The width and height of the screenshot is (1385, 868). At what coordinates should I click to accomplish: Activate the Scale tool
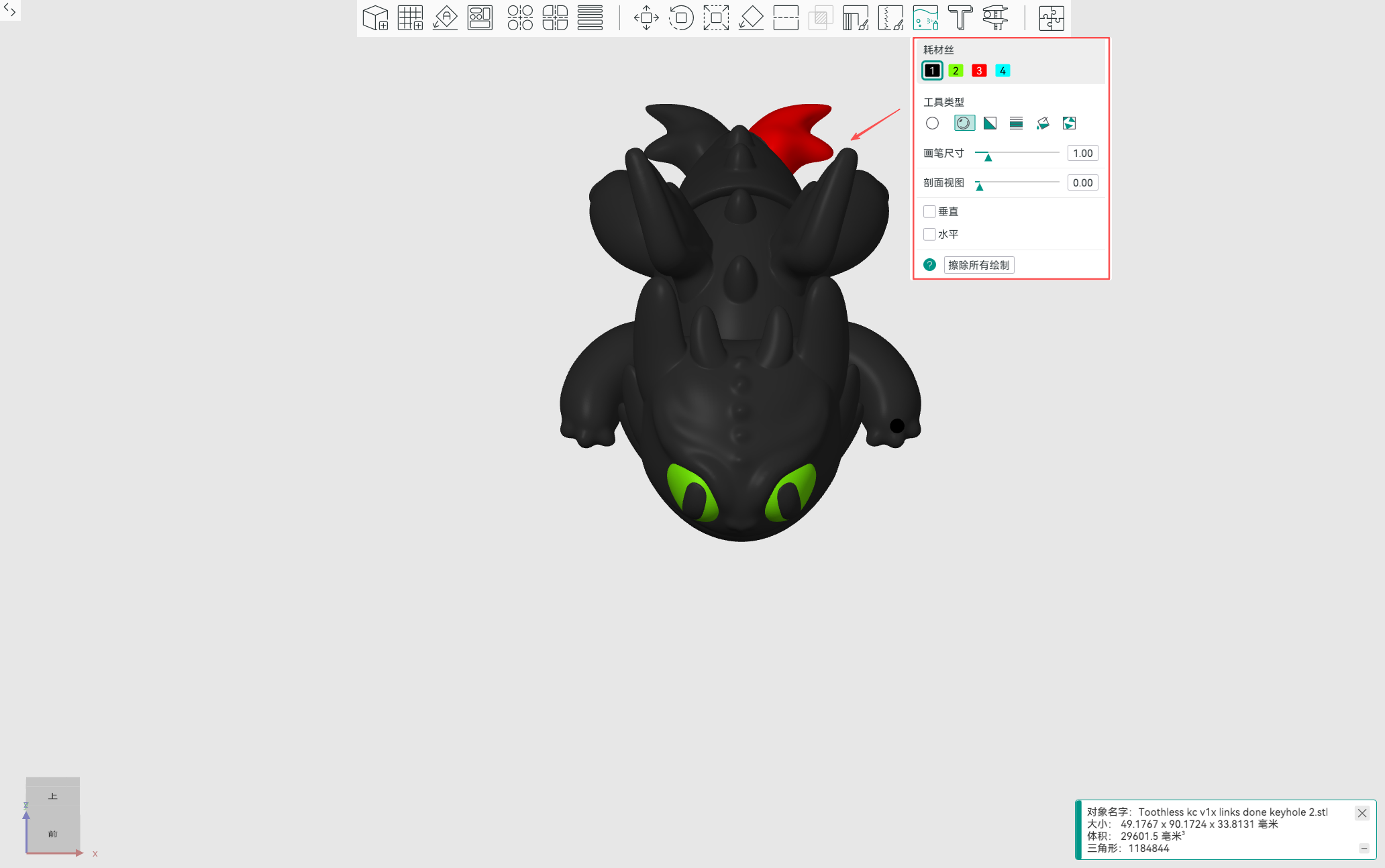[716, 18]
